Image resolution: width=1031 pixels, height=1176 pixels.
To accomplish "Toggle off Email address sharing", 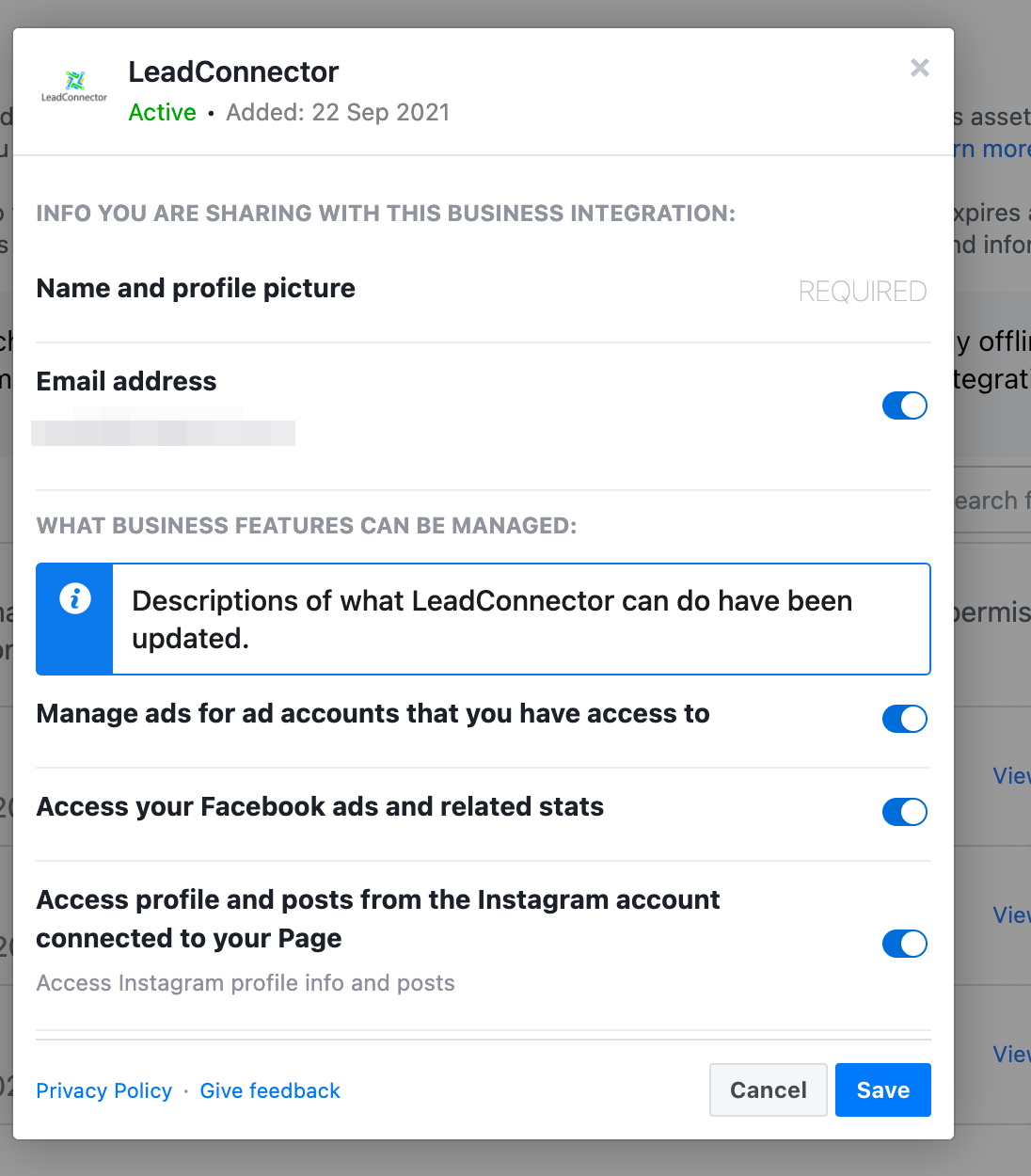I will coord(905,405).
